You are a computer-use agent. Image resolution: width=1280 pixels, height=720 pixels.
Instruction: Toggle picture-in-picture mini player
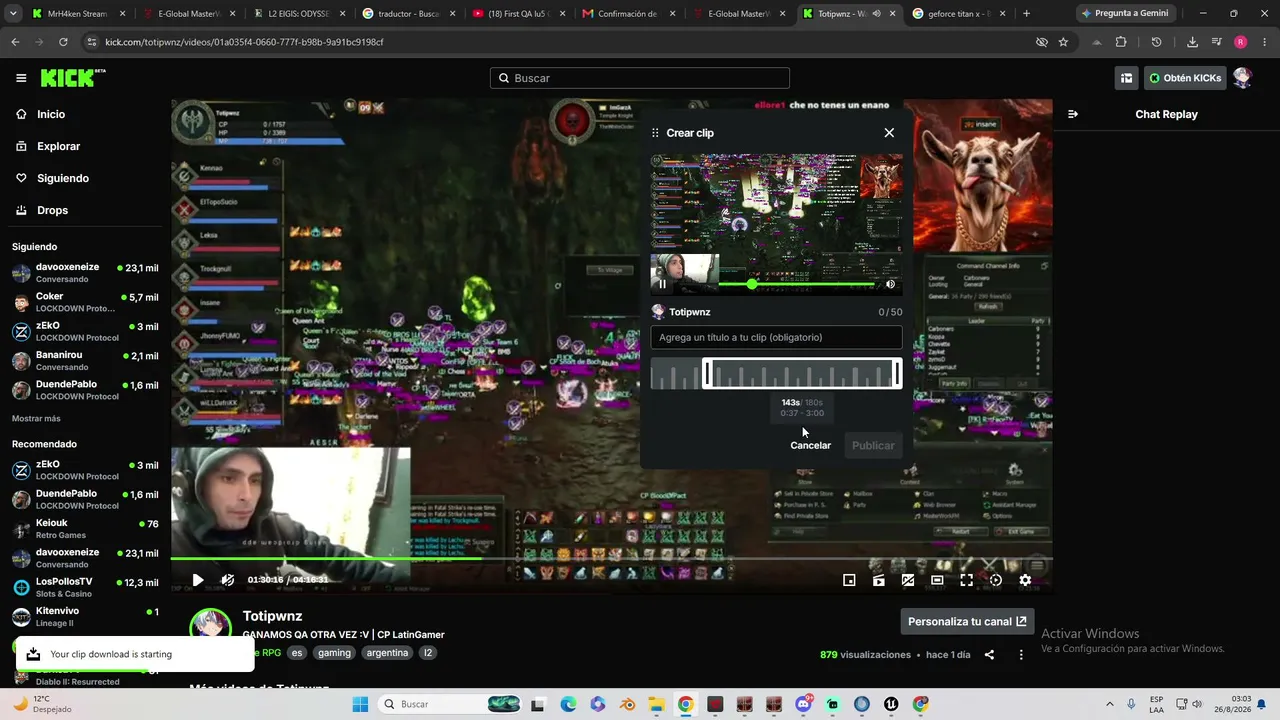pyautogui.click(x=849, y=580)
